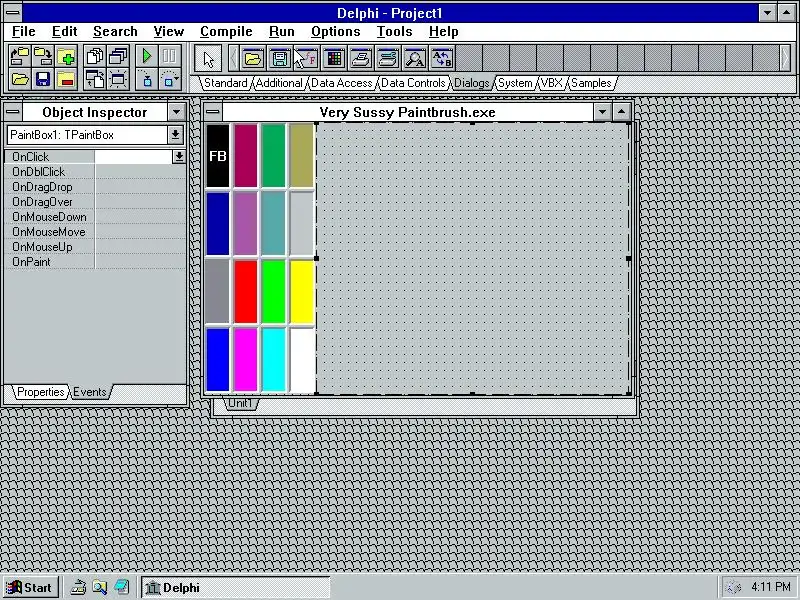The height and width of the screenshot is (600, 800).
Task: Click the Open File folder icon
Action: click(x=20, y=79)
